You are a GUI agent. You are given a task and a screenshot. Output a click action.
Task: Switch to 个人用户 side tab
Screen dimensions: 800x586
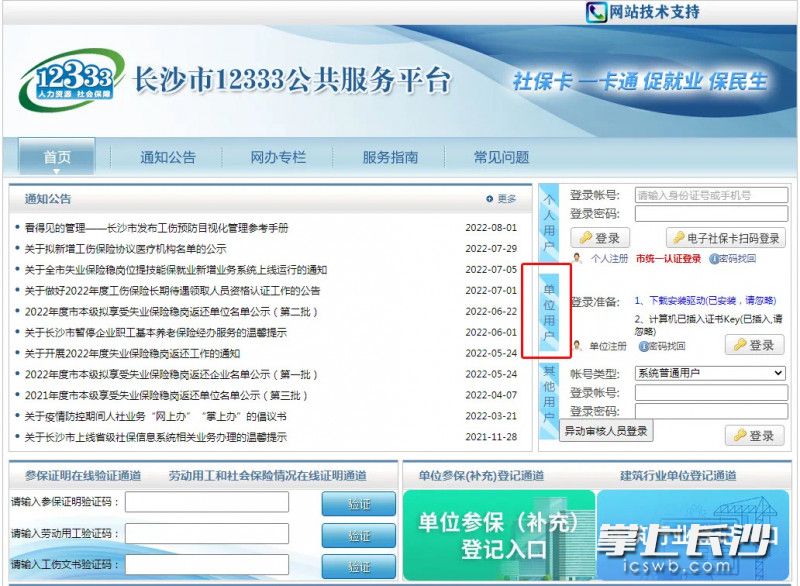(x=548, y=223)
